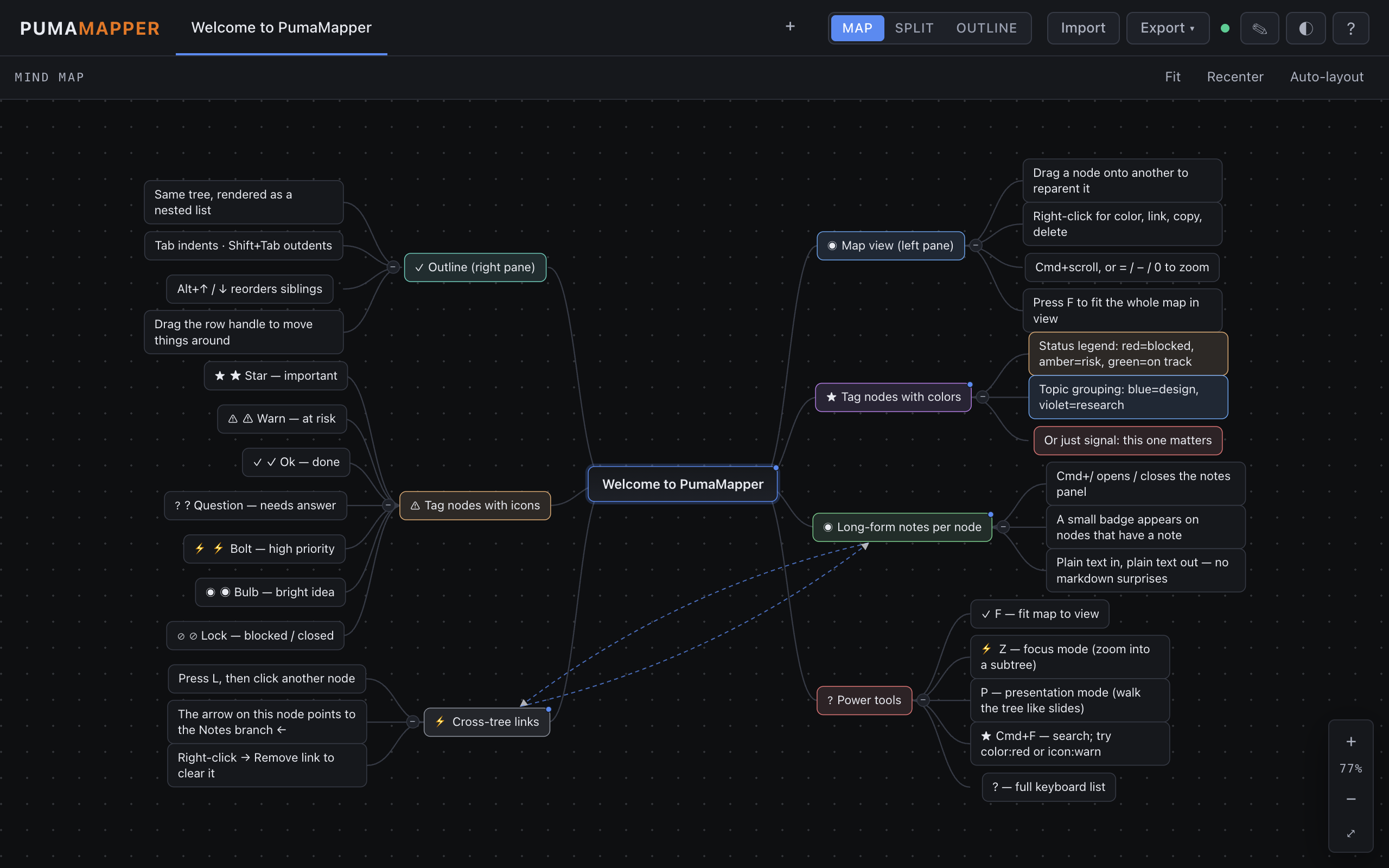Collapse the Tag nodes with icons branch
Viewport: 1389px width, 868px height.
coord(388,505)
